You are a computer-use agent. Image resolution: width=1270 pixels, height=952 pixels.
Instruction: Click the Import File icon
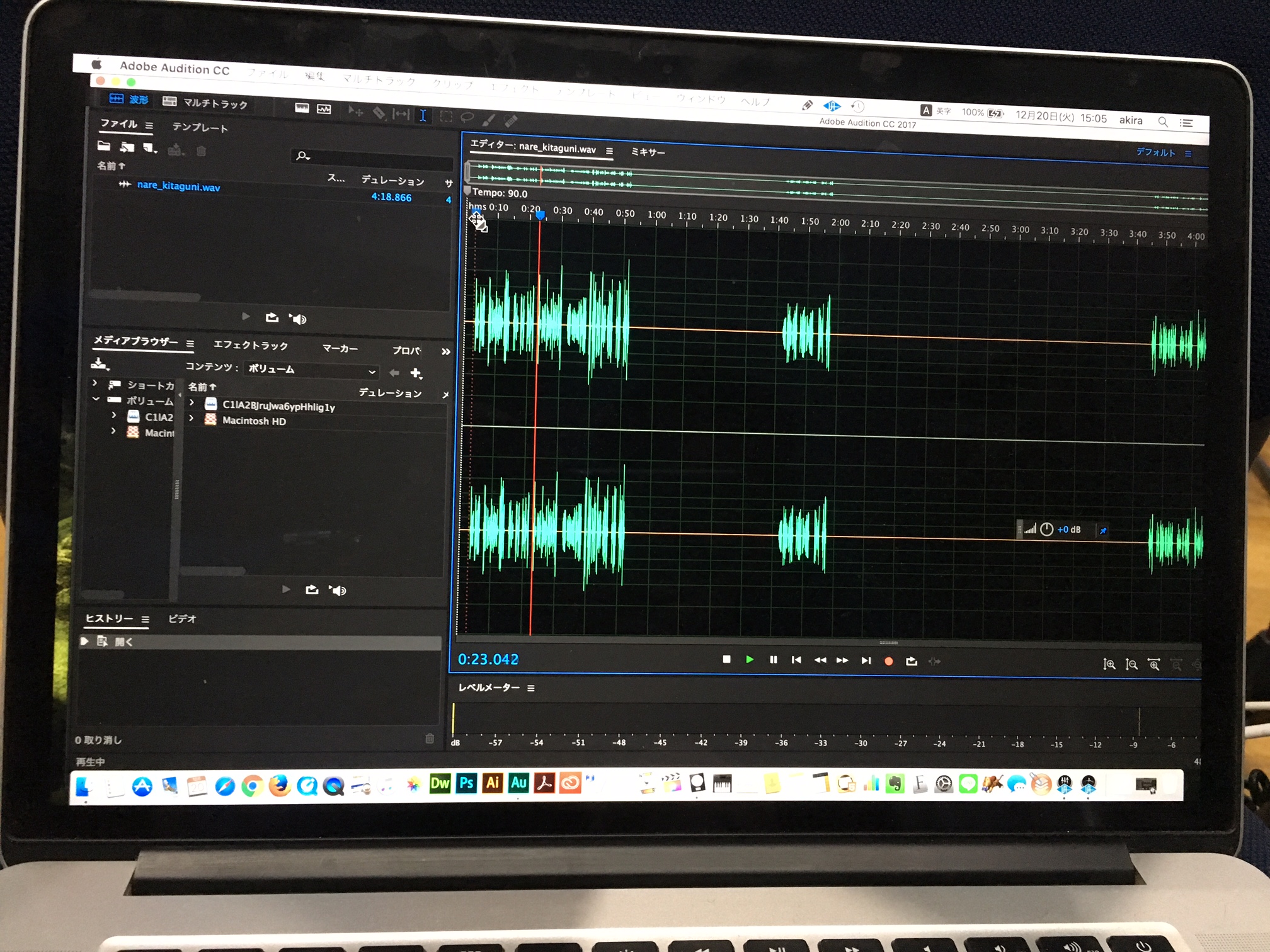click(x=127, y=147)
